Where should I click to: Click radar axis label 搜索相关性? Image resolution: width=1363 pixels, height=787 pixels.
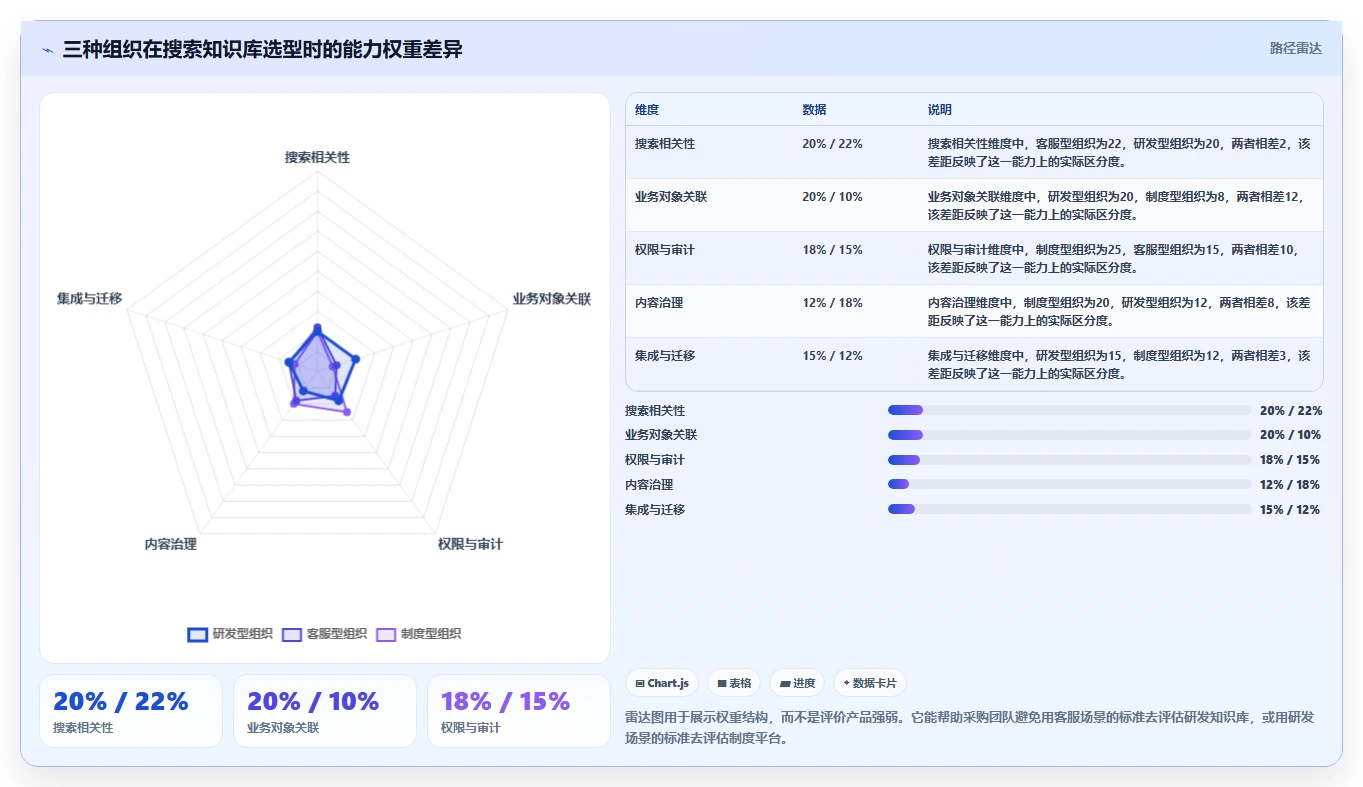click(318, 158)
